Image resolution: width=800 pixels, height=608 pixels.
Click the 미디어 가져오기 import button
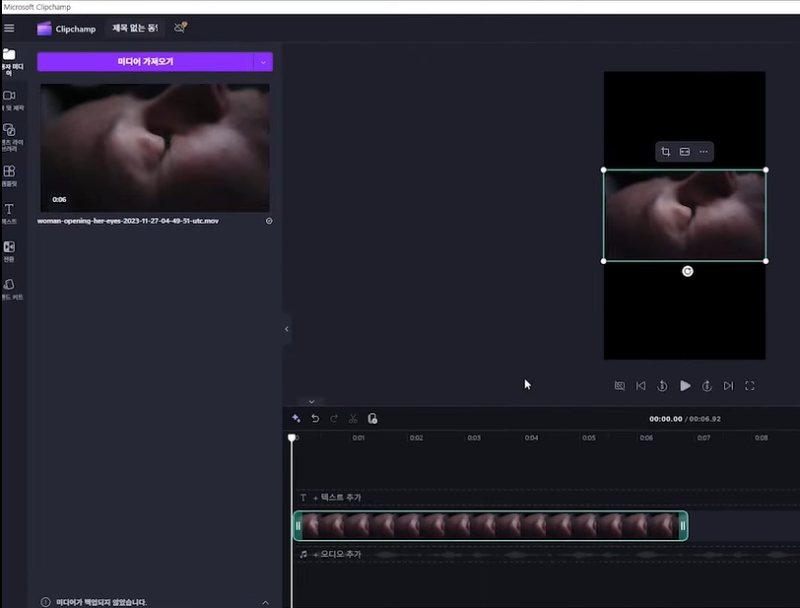point(145,61)
